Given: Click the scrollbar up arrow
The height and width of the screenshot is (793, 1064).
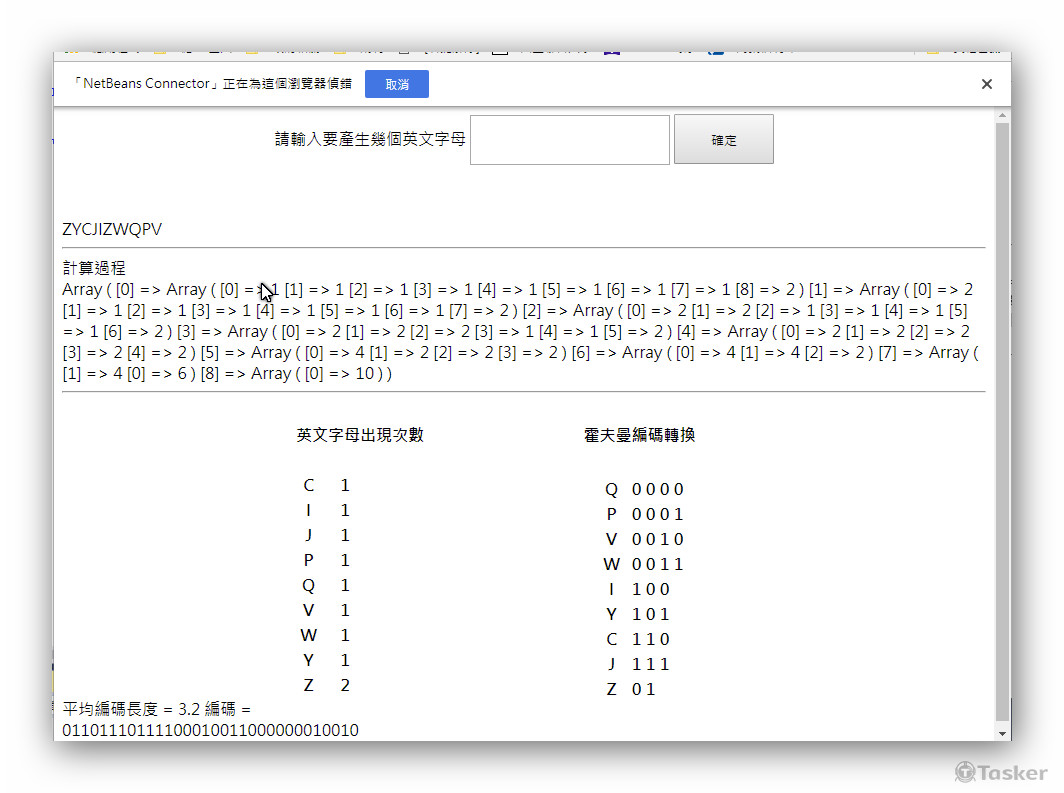Looking at the screenshot, I should [x=1002, y=116].
